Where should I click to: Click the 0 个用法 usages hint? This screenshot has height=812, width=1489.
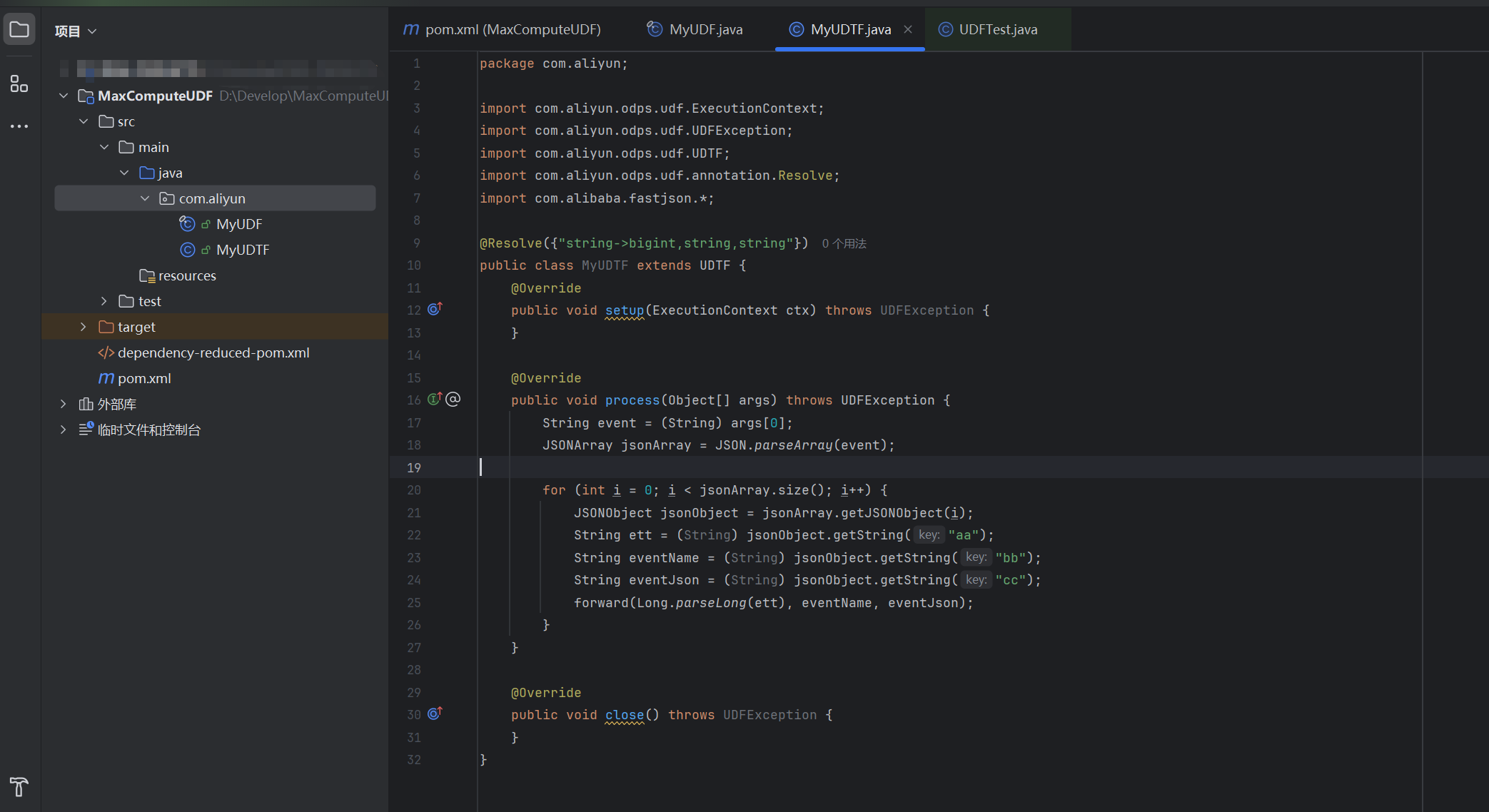coord(844,243)
